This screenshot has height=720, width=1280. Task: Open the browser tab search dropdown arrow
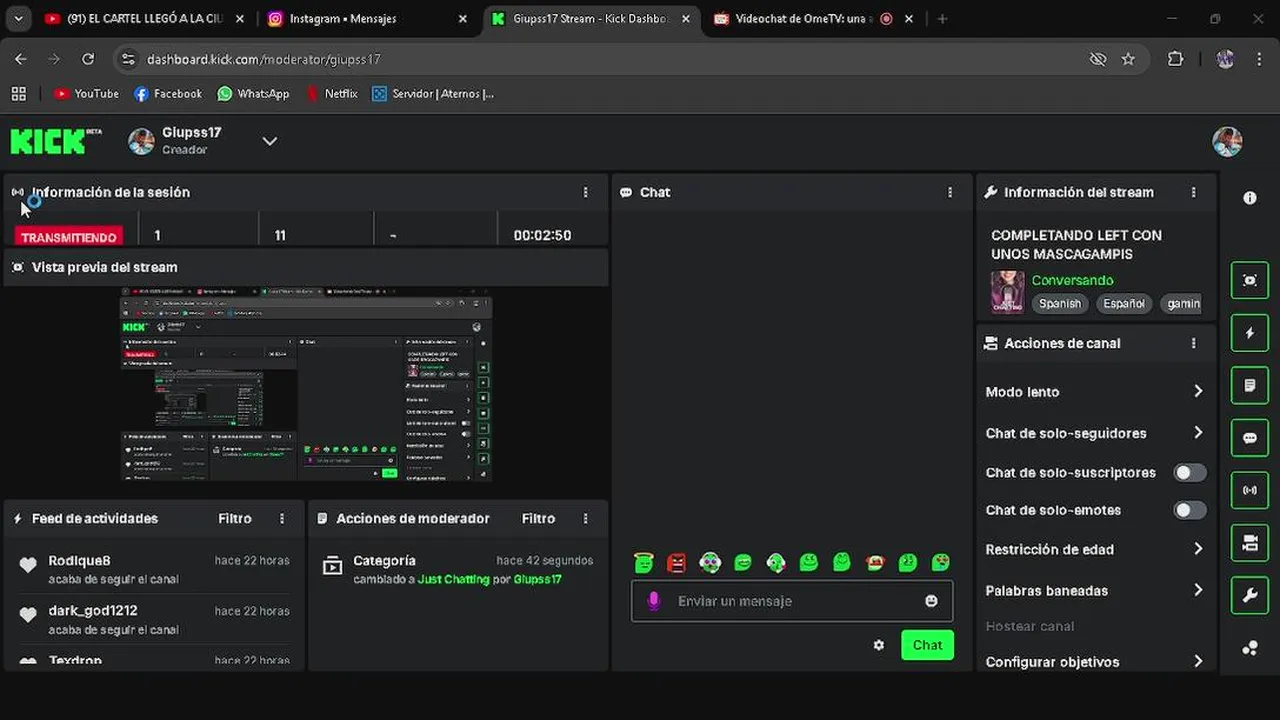point(18,18)
